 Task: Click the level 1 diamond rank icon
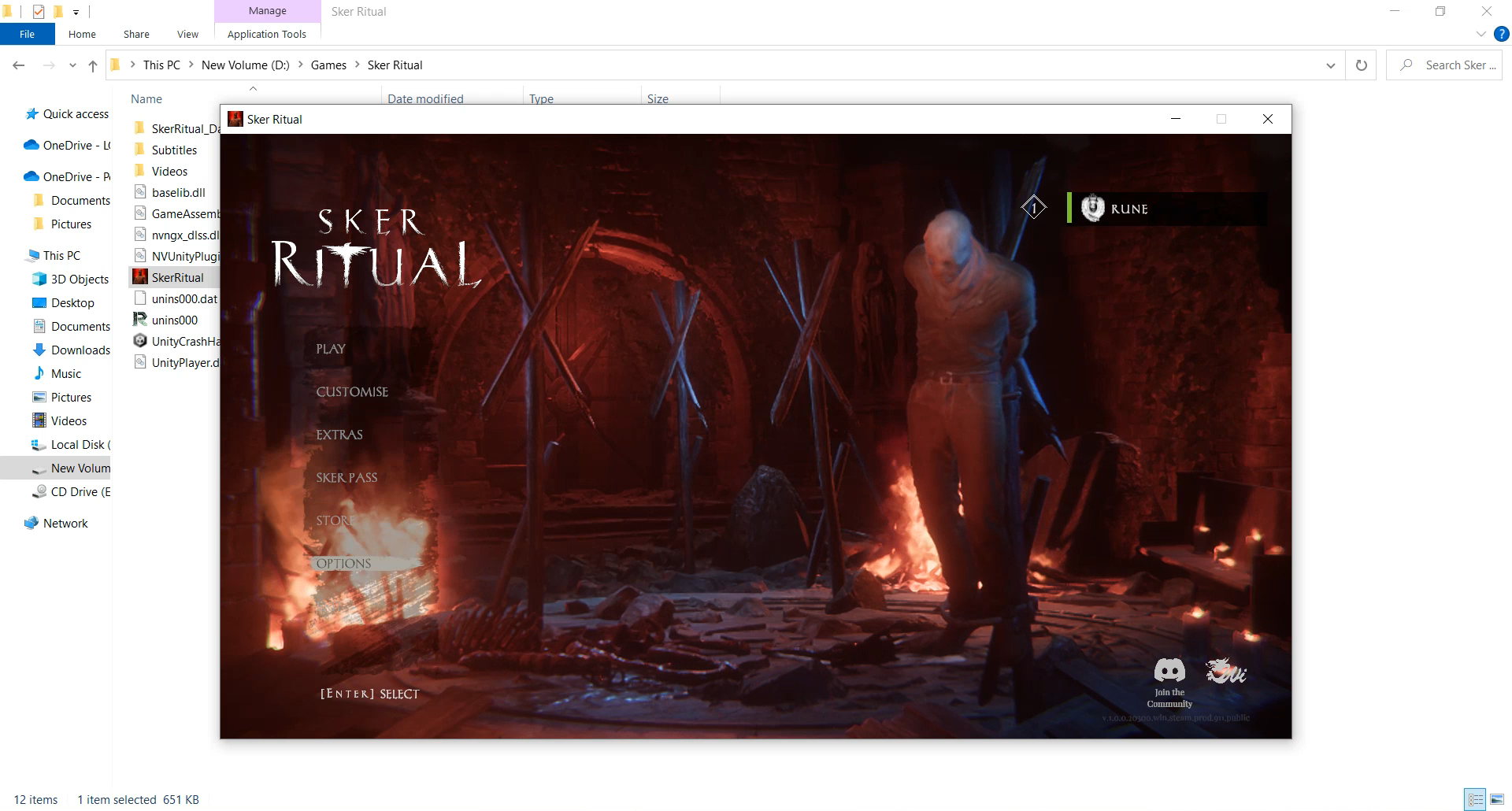click(1034, 208)
